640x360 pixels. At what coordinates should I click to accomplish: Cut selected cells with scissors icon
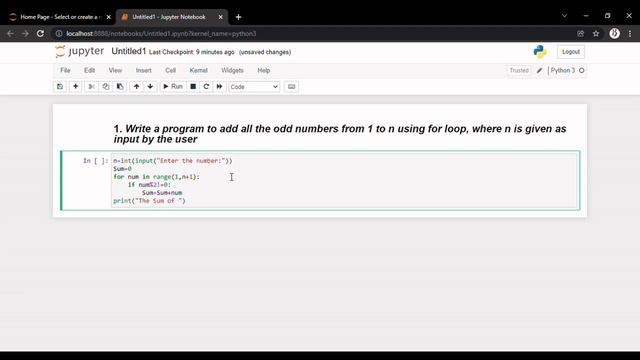point(91,87)
